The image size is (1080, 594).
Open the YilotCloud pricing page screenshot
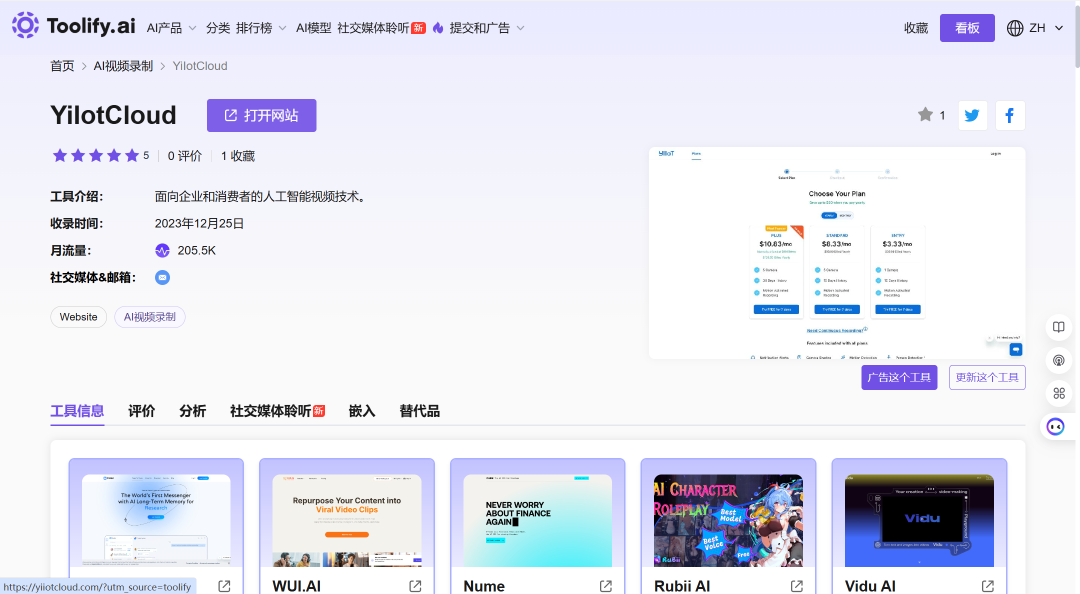point(837,253)
